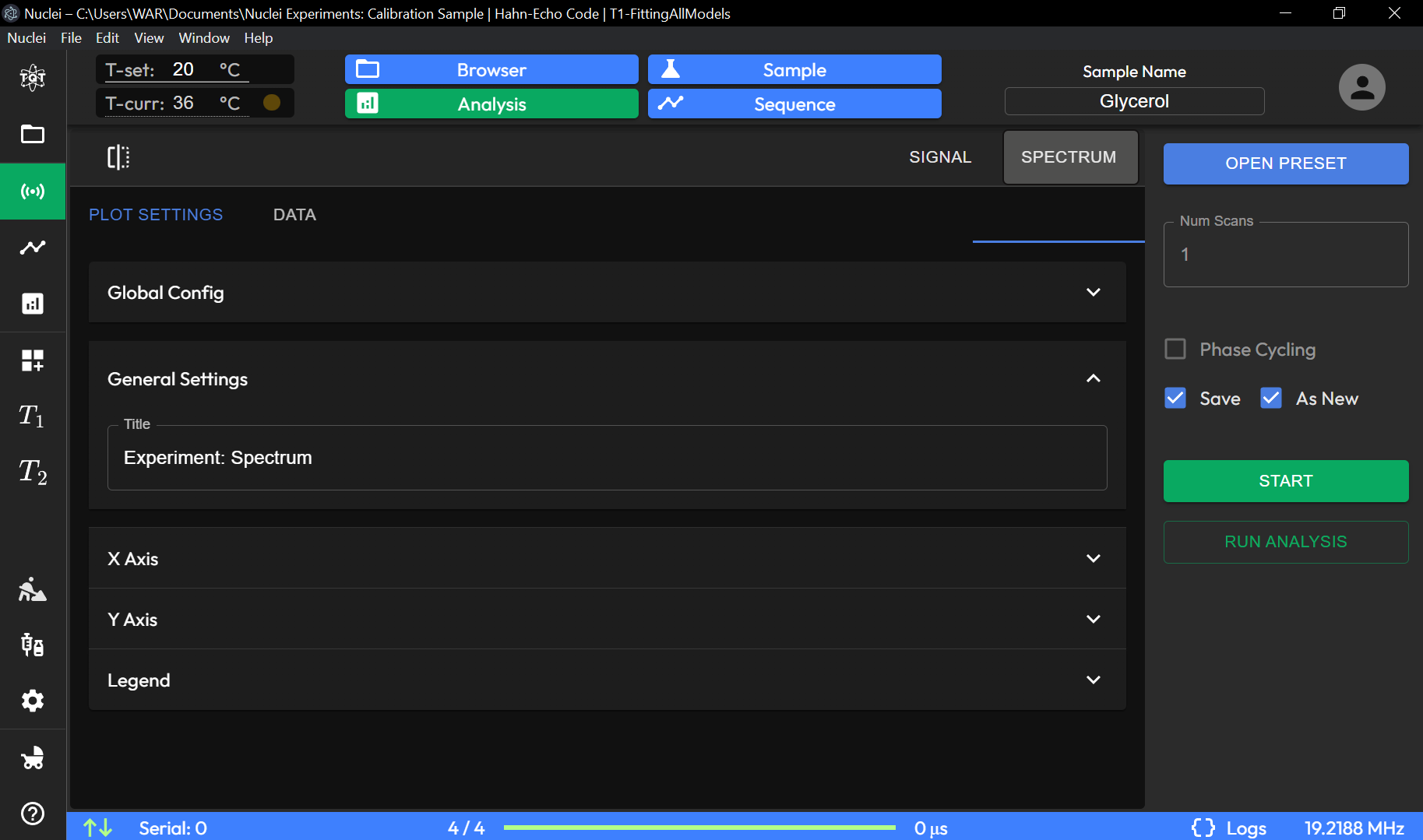Open the line chart sequence sidebar icon
Image resolution: width=1423 pixels, height=840 pixels.
(x=33, y=248)
